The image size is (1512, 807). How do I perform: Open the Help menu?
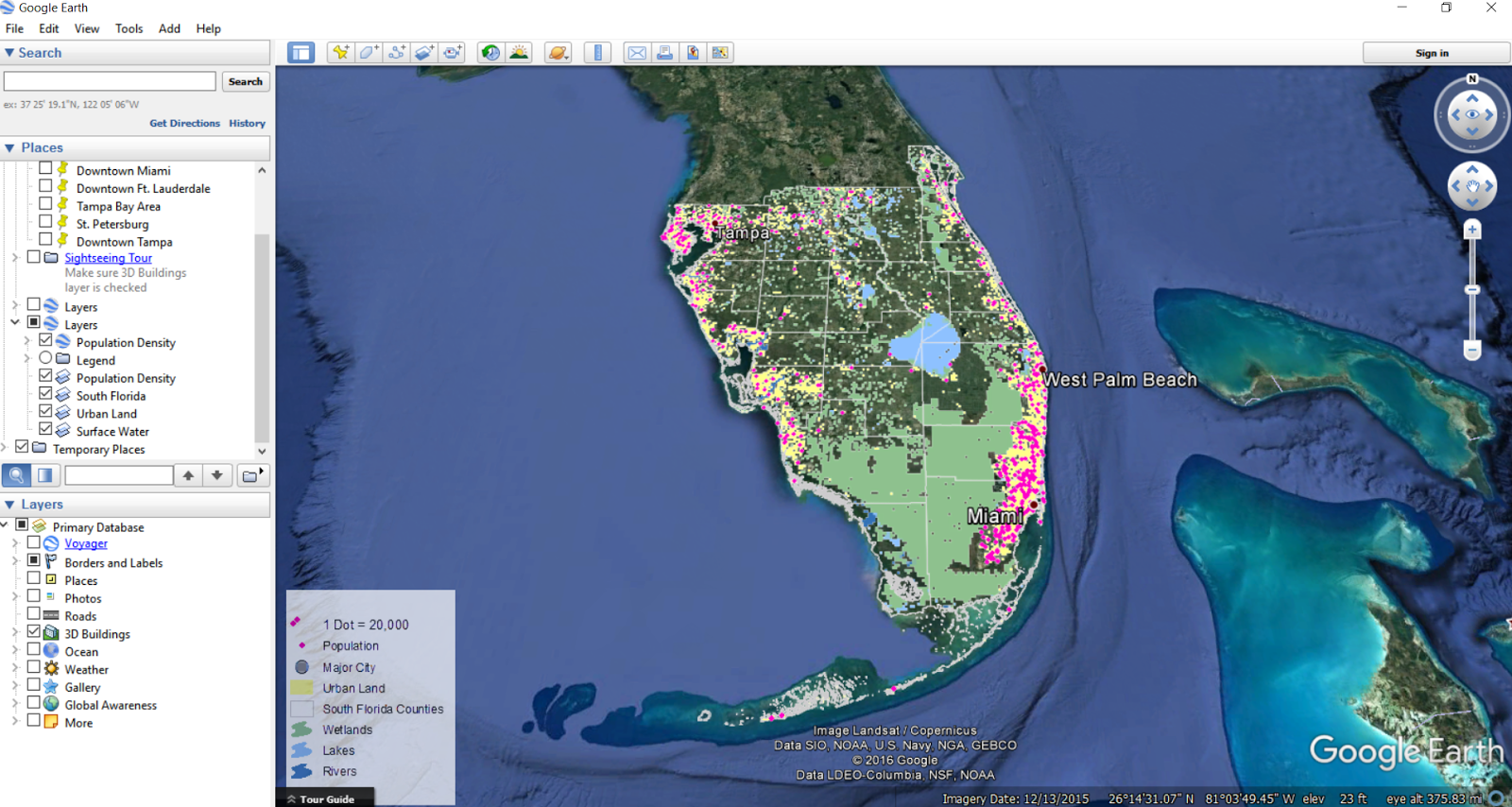(x=209, y=28)
